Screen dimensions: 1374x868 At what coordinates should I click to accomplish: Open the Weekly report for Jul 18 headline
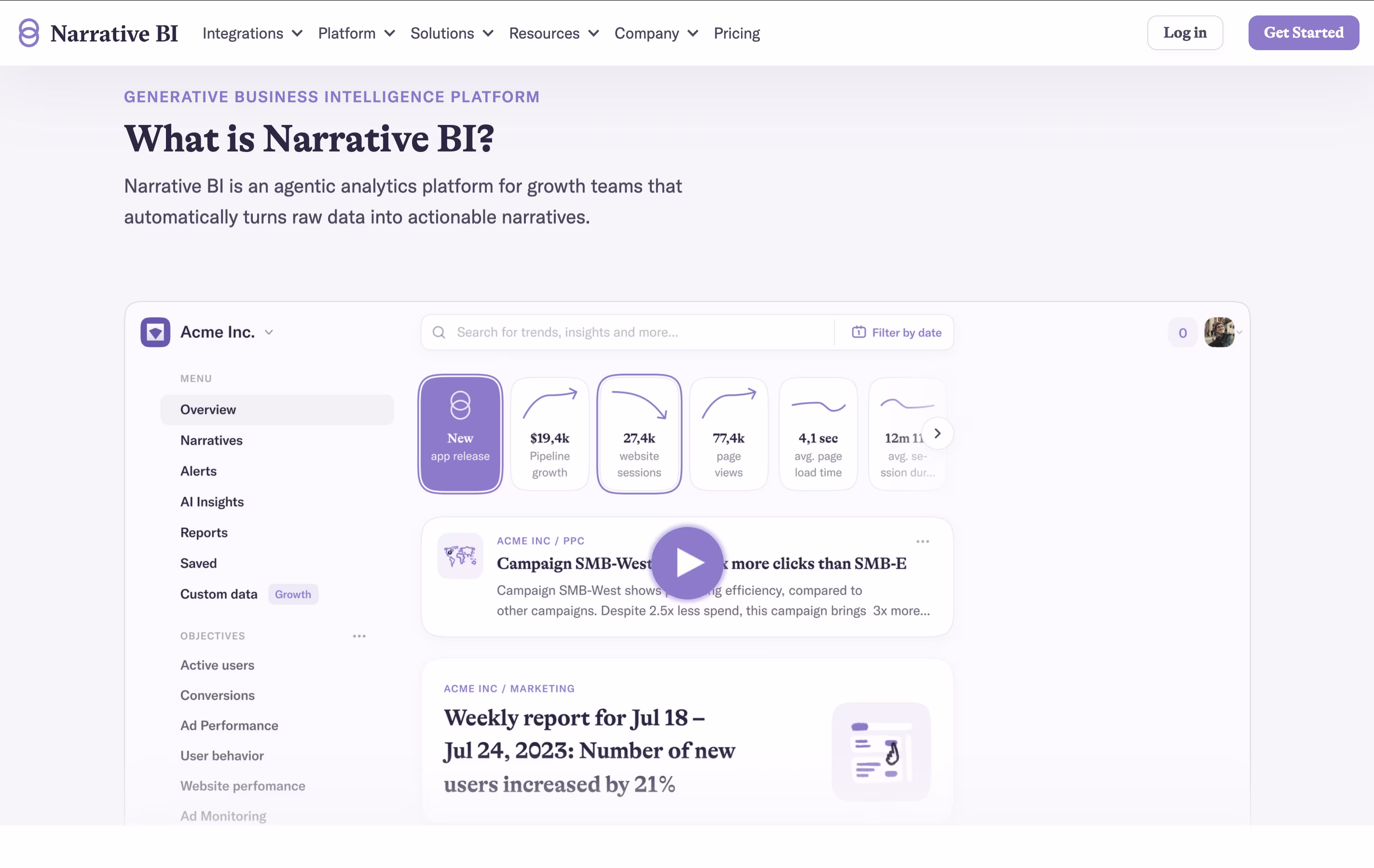point(590,750)
